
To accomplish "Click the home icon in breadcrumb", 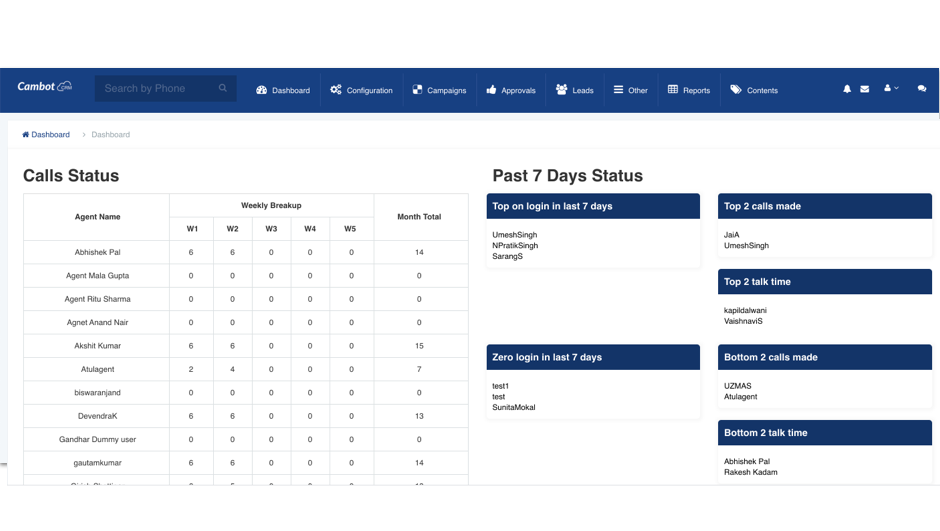I will pyautogui.click(x=26, y=134).
